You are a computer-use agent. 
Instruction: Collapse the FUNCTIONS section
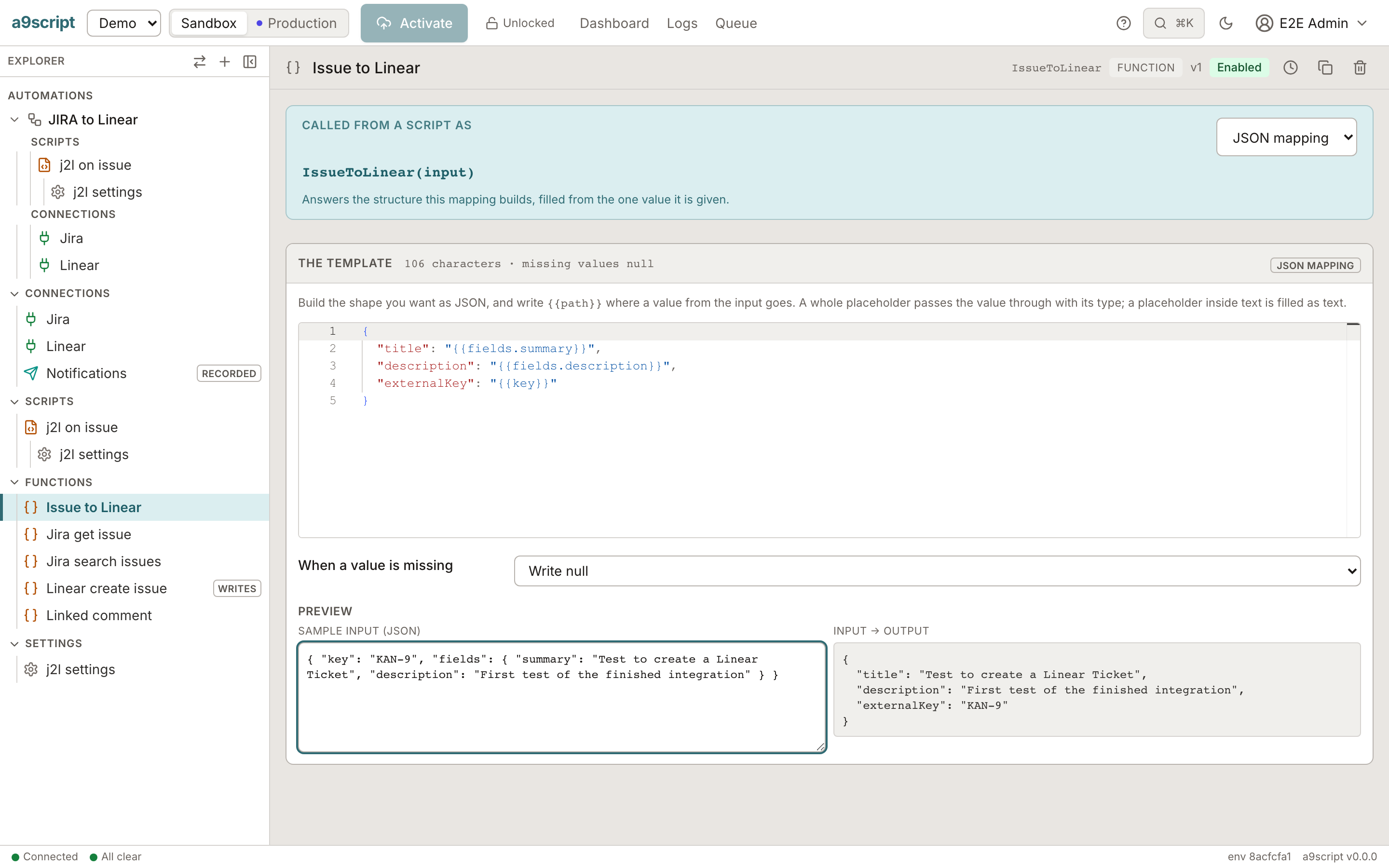point(15,482)
